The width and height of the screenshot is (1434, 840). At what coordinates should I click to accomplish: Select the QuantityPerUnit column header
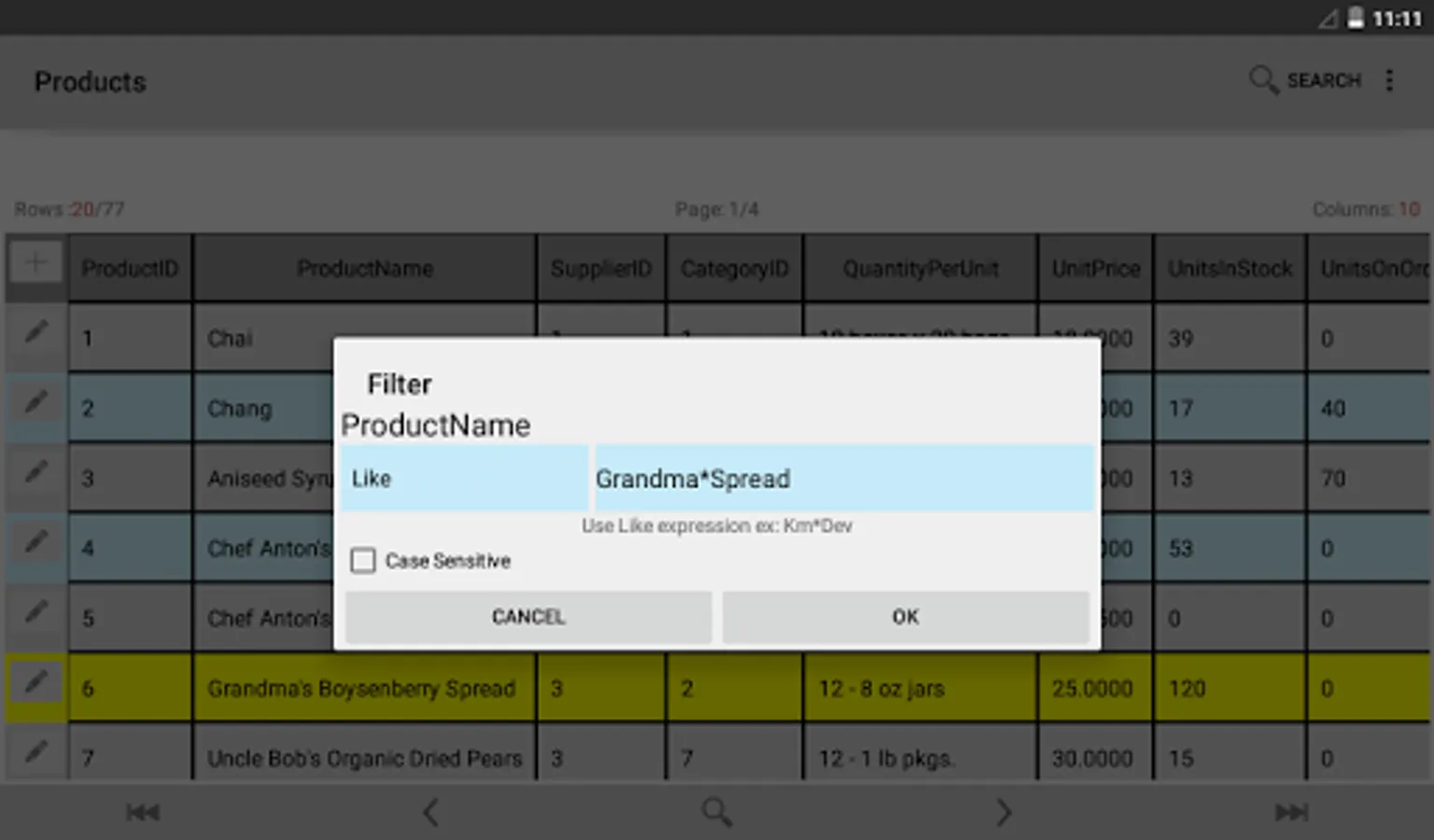pyautogui.click(x=921, y=269)
